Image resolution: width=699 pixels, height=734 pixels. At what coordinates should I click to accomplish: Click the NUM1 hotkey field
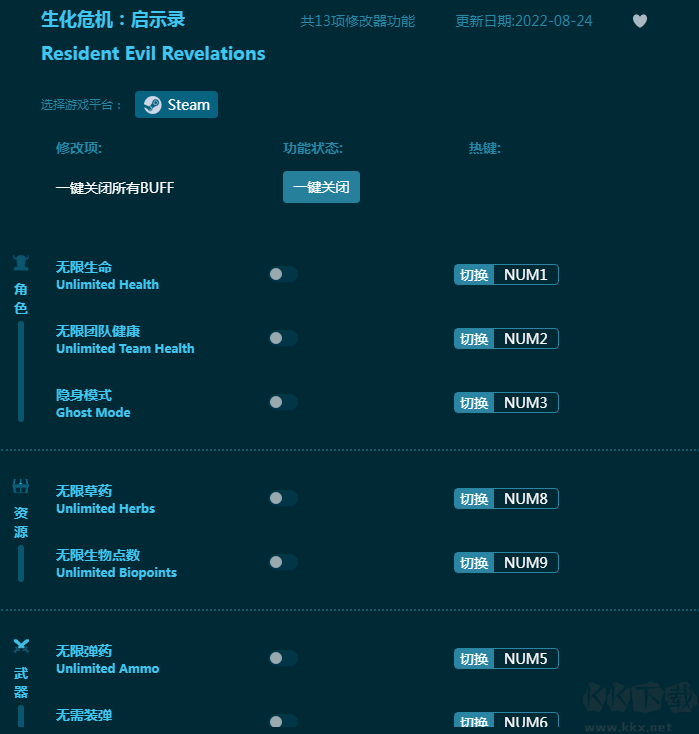[x=525, y=275]
